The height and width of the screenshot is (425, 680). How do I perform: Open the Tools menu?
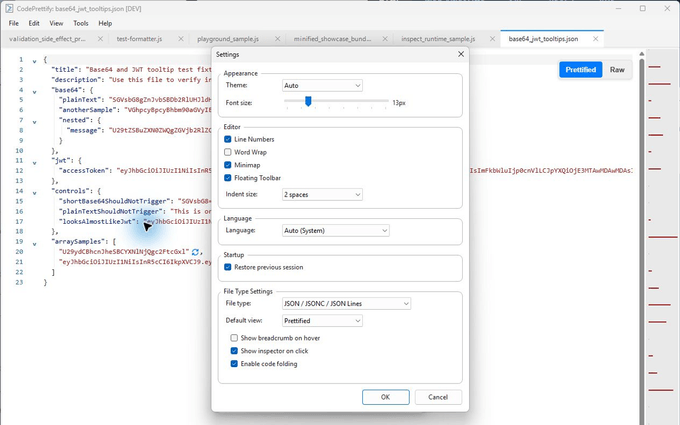pyautogui.click(x=81, y=23)
